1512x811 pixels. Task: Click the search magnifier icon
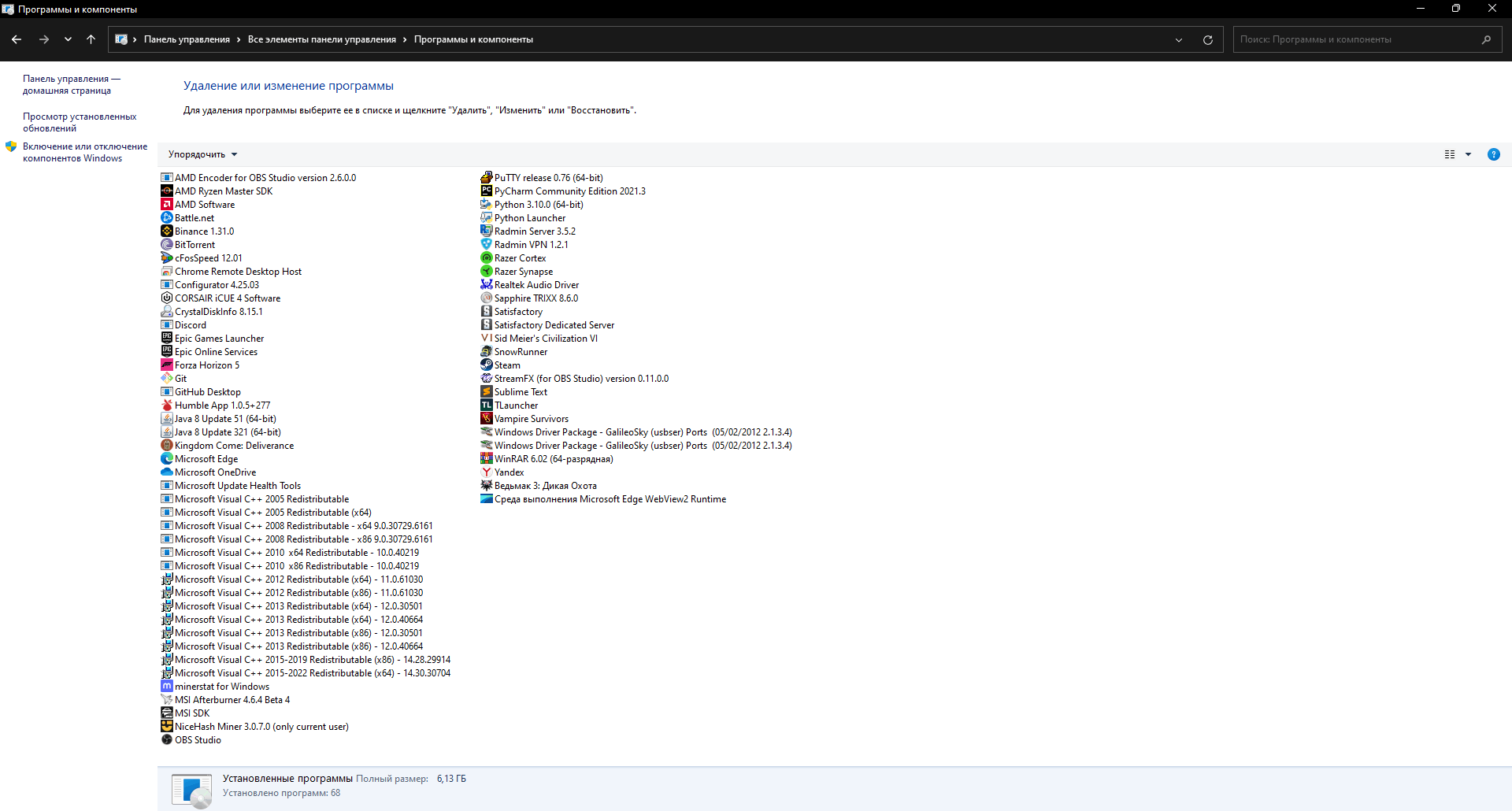click(x=1487, y=39)
